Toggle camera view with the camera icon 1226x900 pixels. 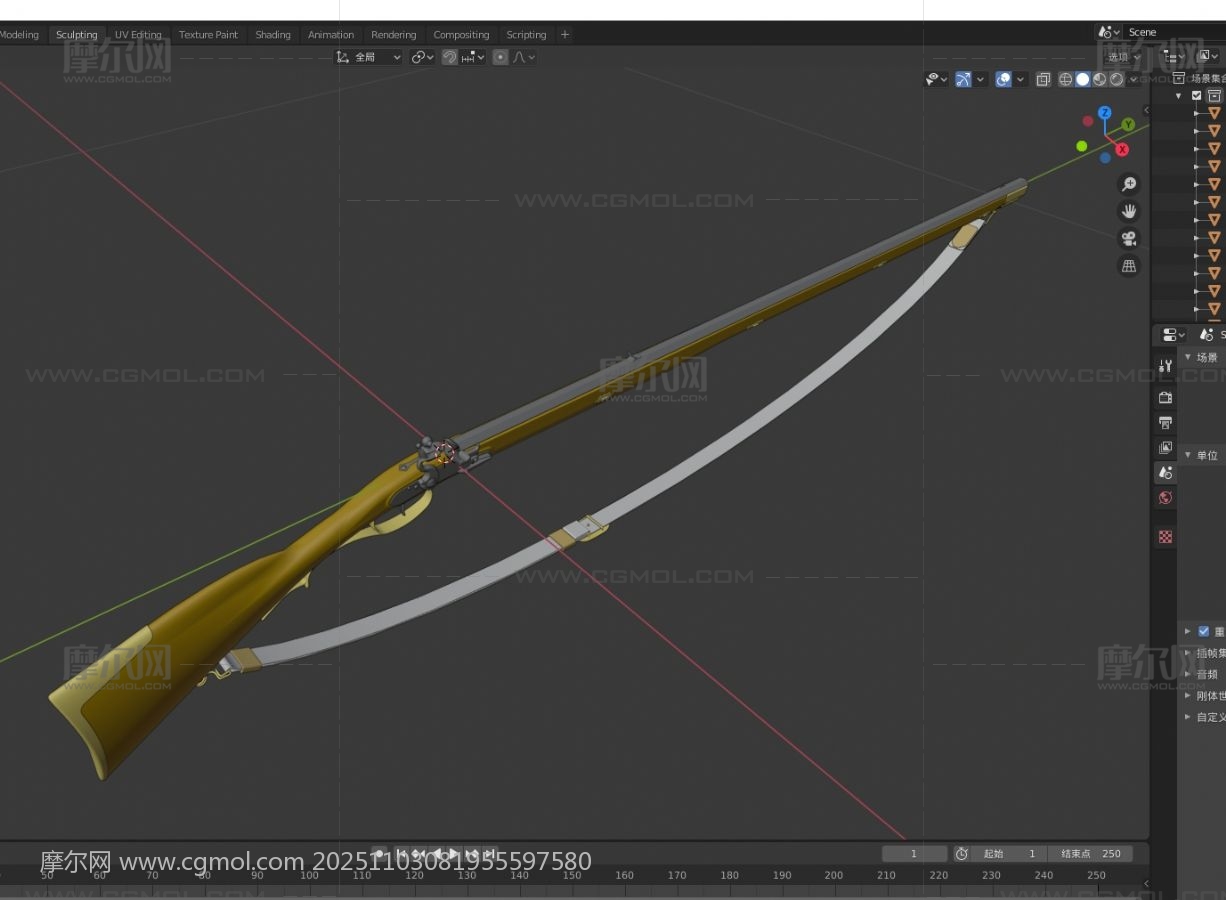[1129, 238]
